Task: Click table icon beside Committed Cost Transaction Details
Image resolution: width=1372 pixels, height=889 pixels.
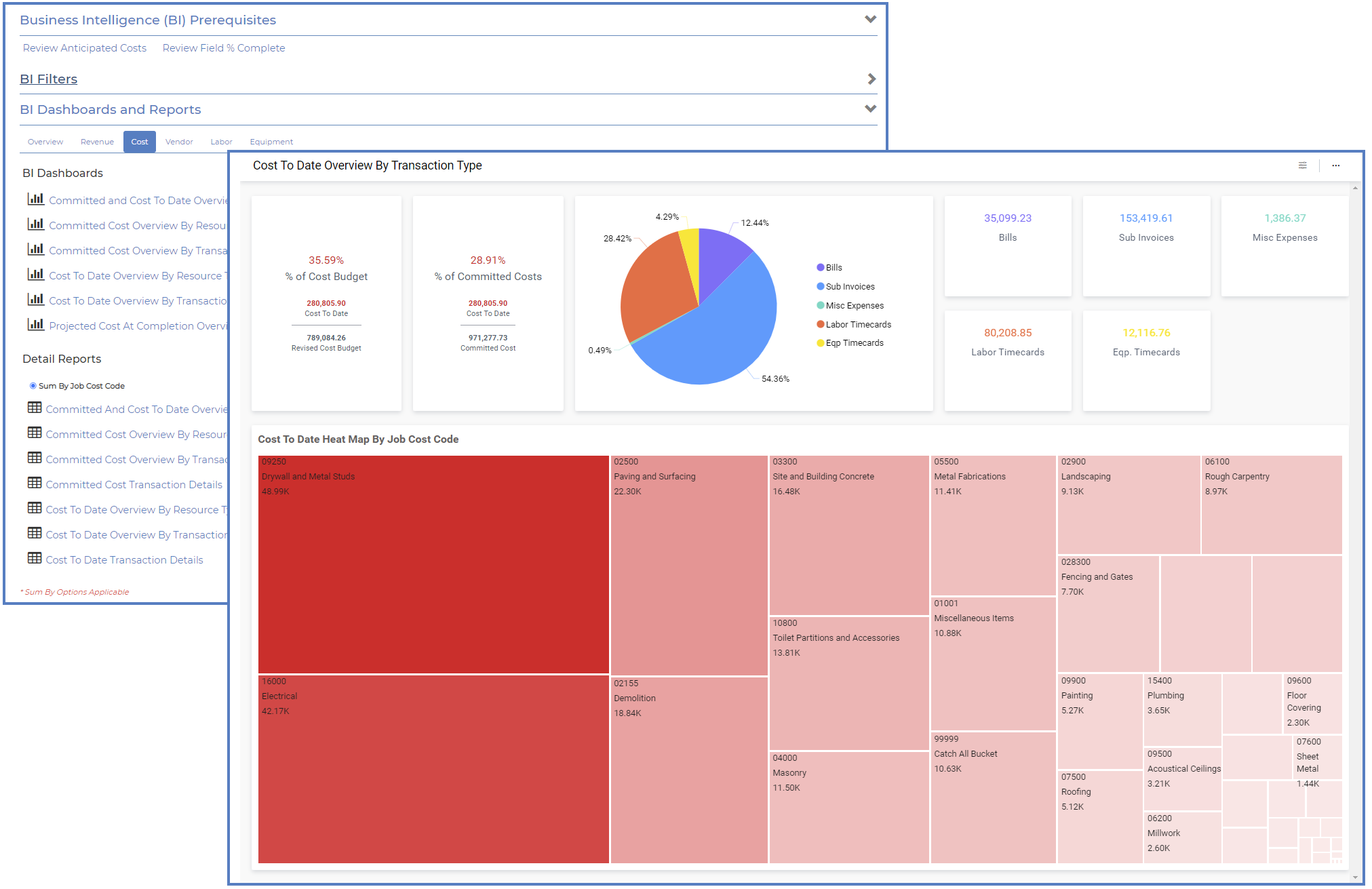Action: coord(35,483)
